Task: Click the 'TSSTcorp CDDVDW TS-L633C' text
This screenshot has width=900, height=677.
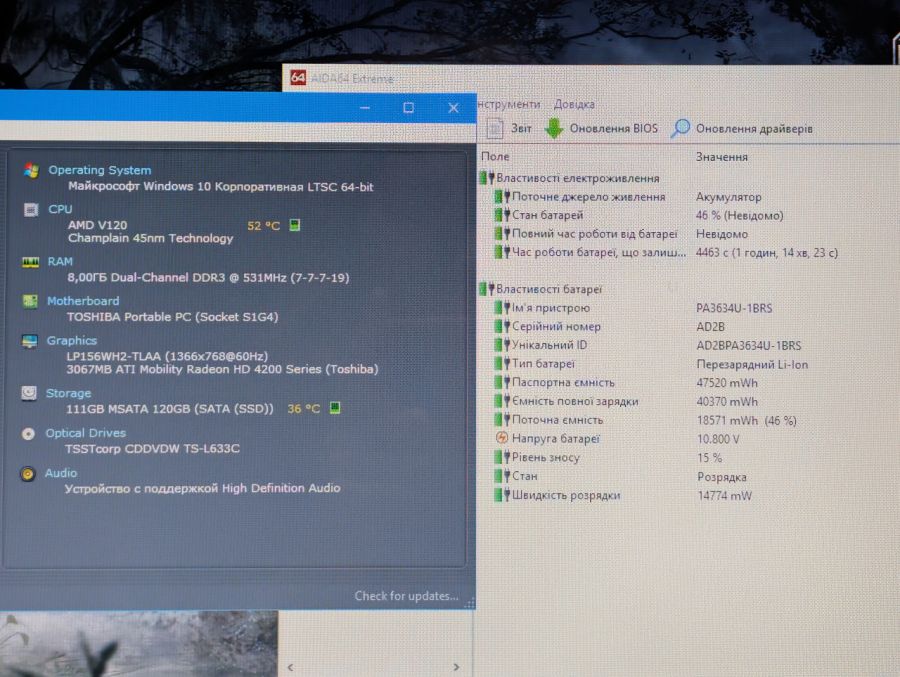Action: pos(152,448)
